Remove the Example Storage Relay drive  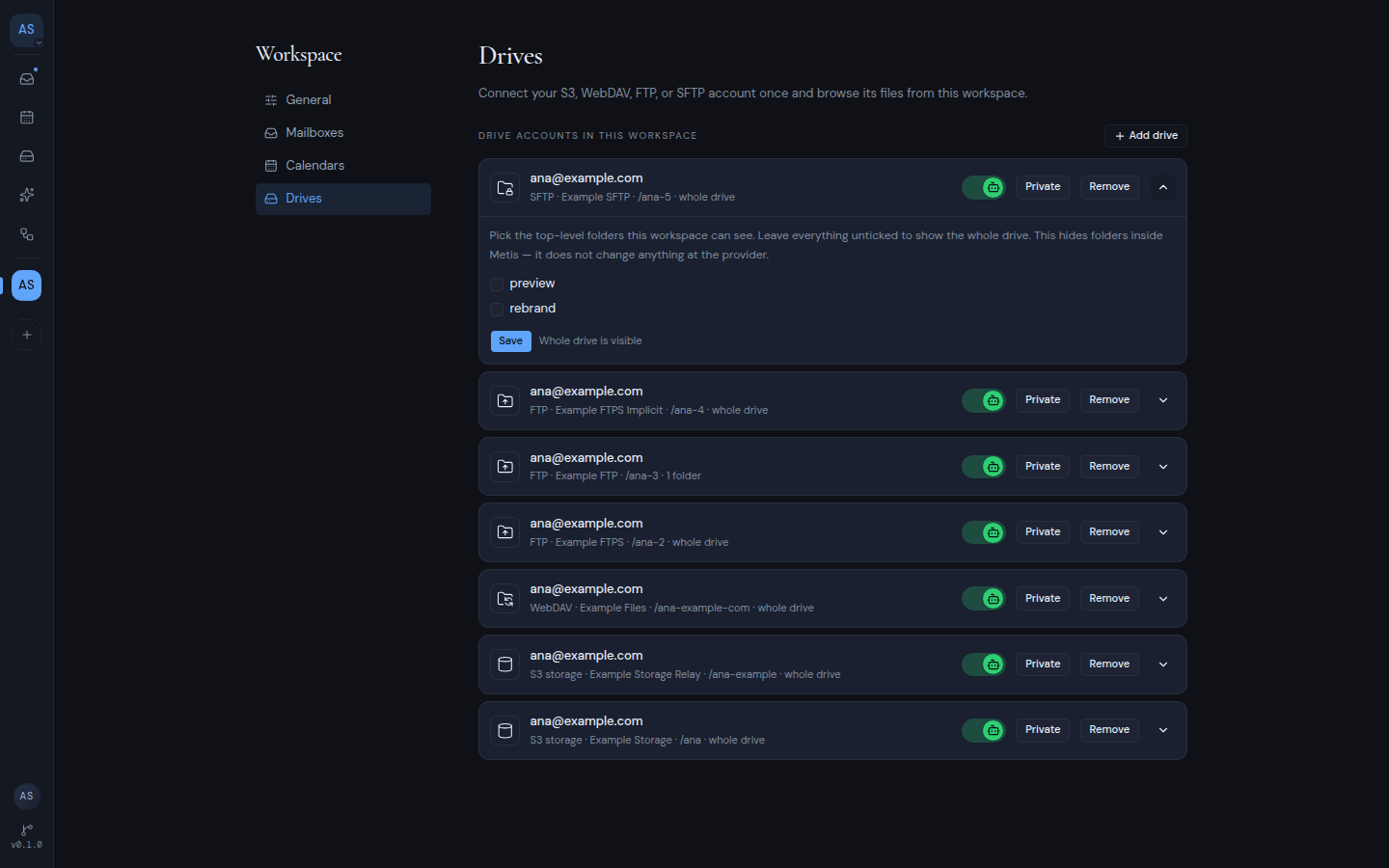click(x=1109, y=665)
